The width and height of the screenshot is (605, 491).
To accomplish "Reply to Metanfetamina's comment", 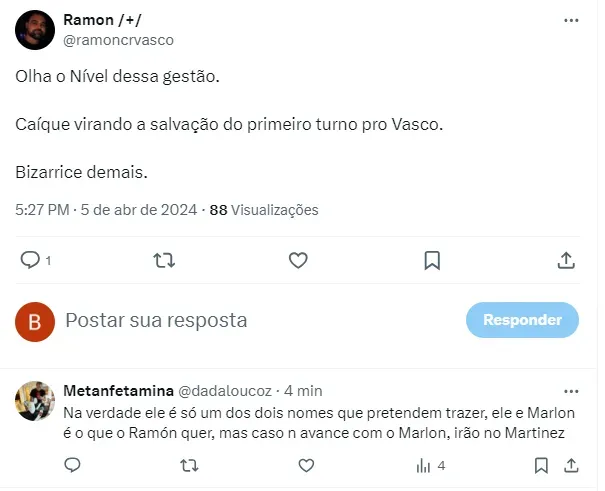I will 72,465.
